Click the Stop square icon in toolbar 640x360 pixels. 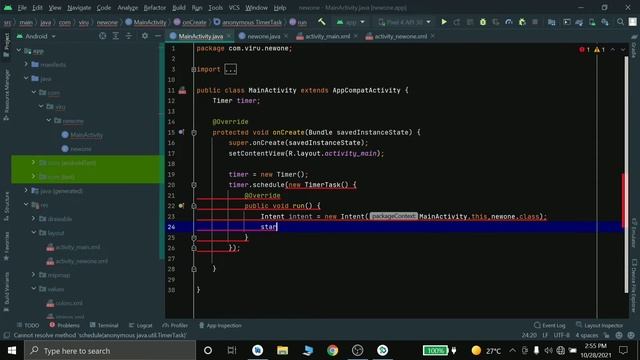pyautogui.click(x=535, y=22)
